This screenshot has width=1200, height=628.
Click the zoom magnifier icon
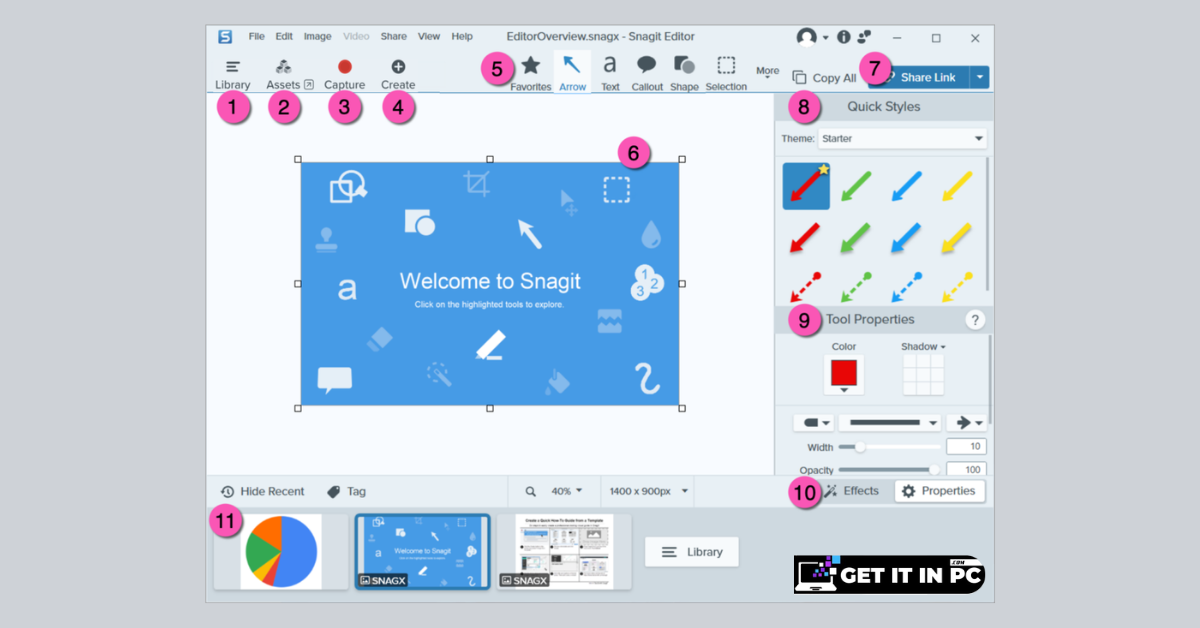click(531, 491)
